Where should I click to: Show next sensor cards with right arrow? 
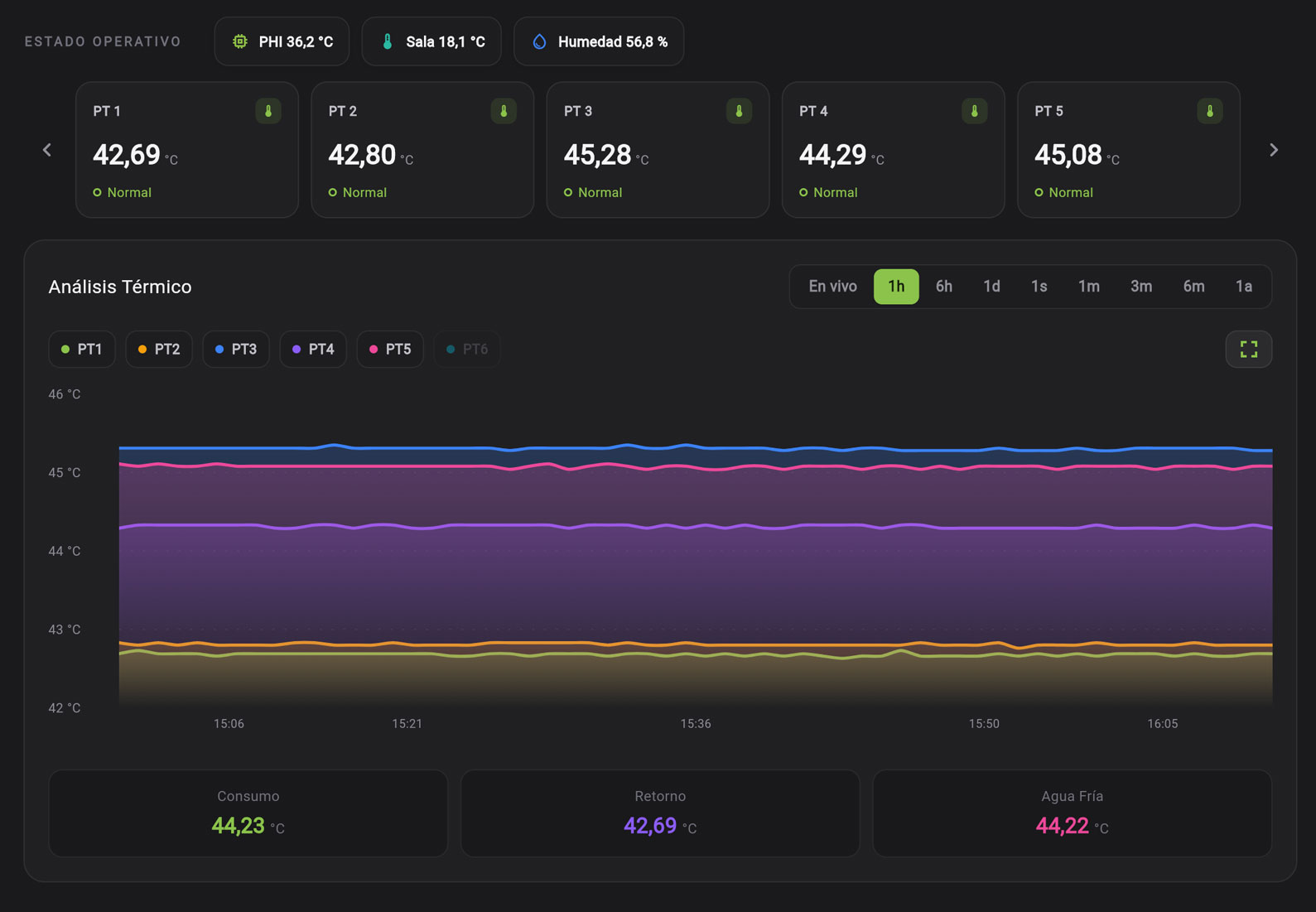coord(1274,150)
